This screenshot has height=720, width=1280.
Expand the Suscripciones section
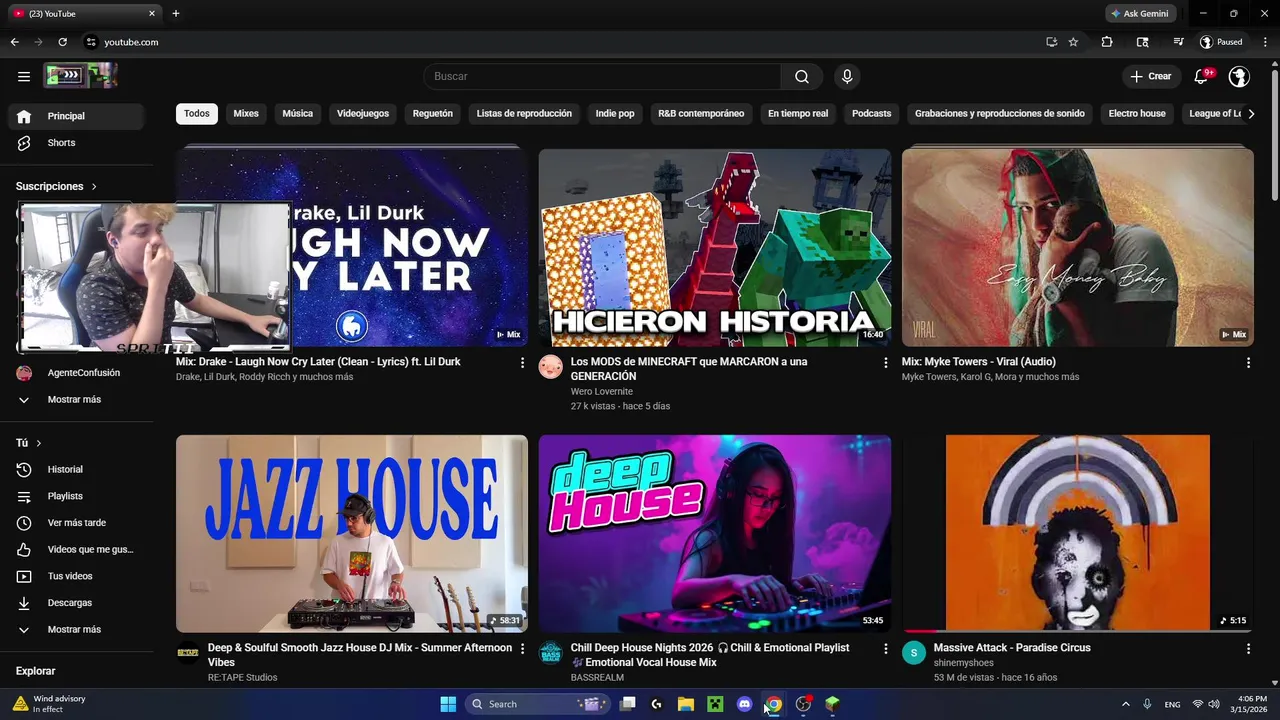click(x=57, y=186)
